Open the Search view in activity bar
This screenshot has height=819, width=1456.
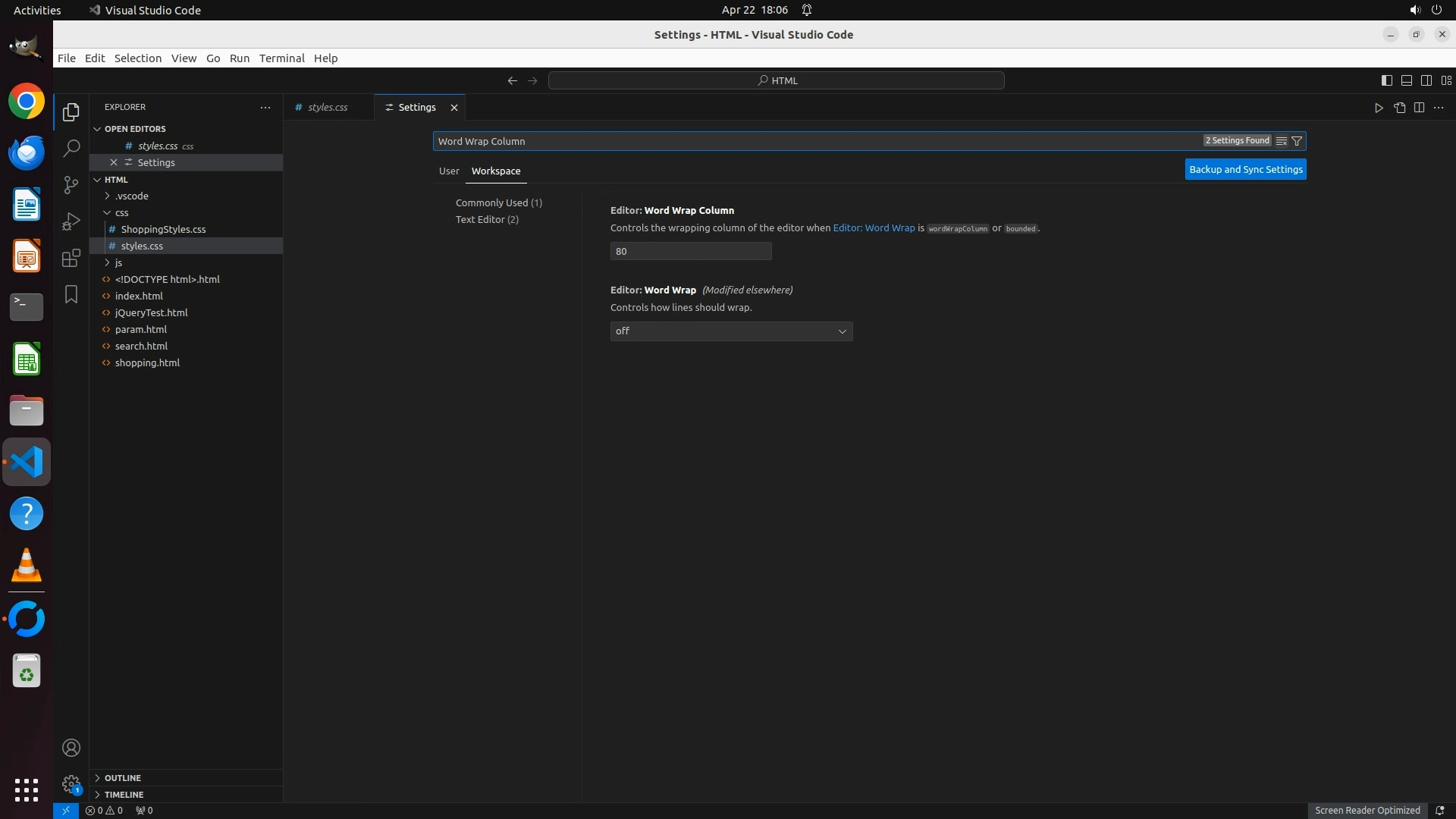pyautogui.click(x=71, y=149)
